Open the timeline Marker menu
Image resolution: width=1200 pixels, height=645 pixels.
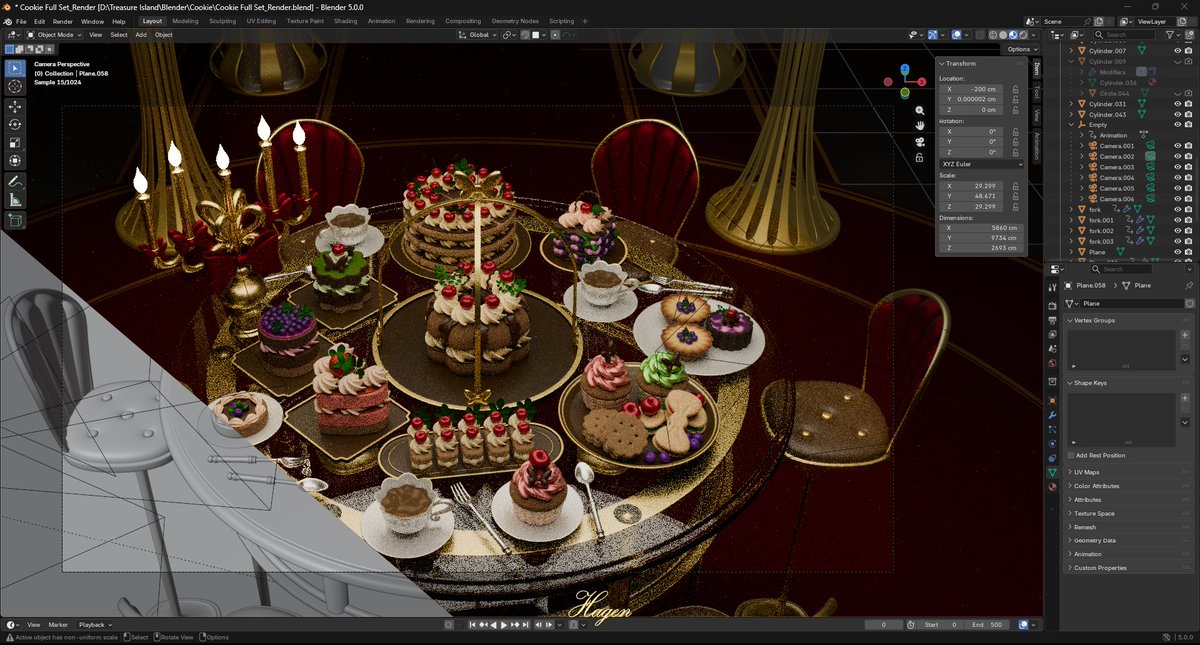pyautogui.click(x=58, y=624)
